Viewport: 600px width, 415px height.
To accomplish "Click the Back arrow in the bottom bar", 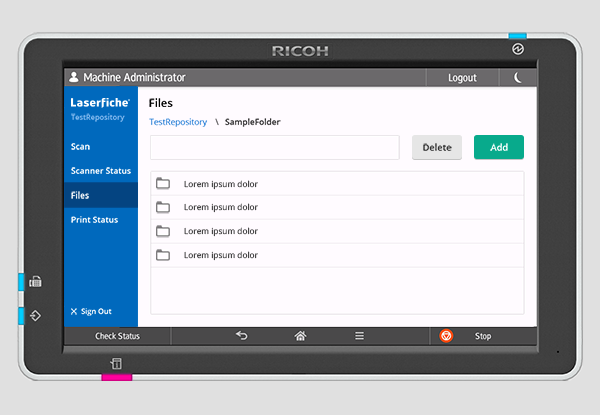I will click(x=242, y=336).
